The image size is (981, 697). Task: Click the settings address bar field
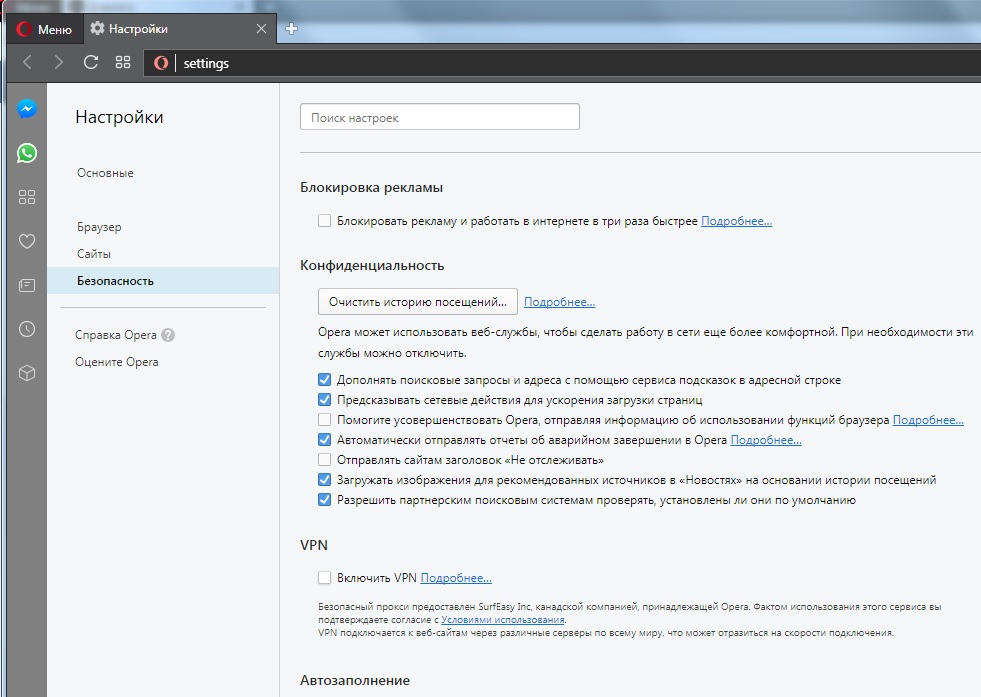click(x=563, y=63)
